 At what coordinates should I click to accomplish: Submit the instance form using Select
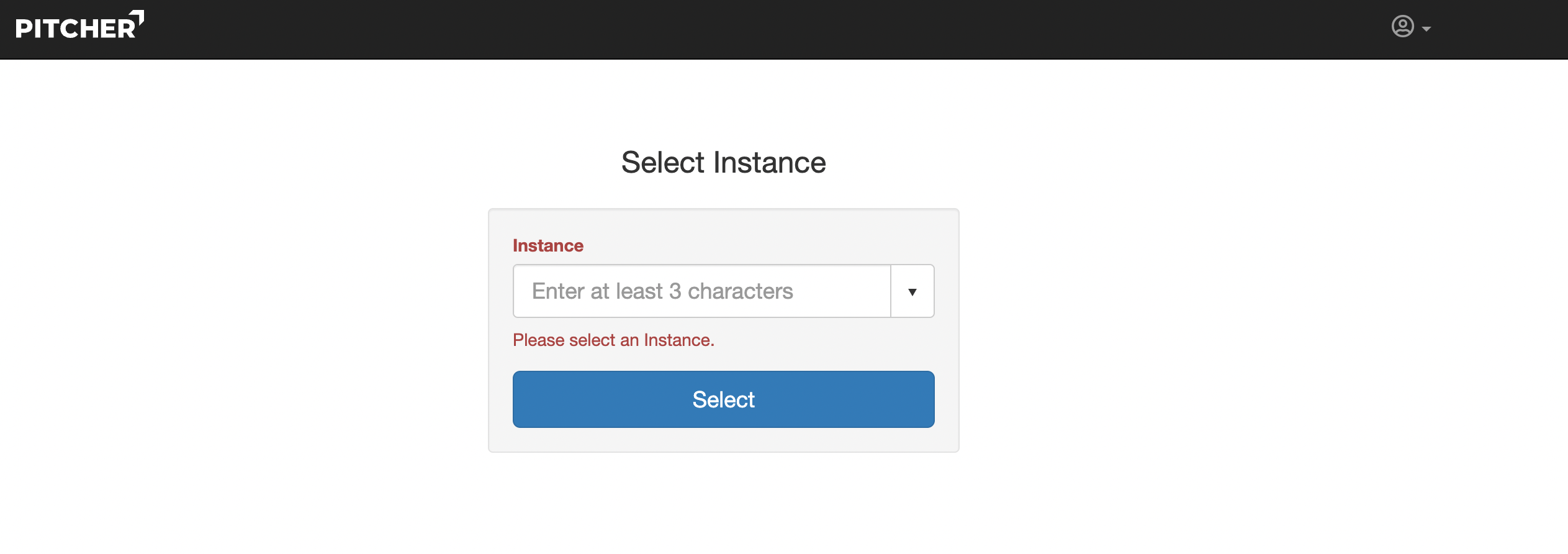click(x=723, y=399)
